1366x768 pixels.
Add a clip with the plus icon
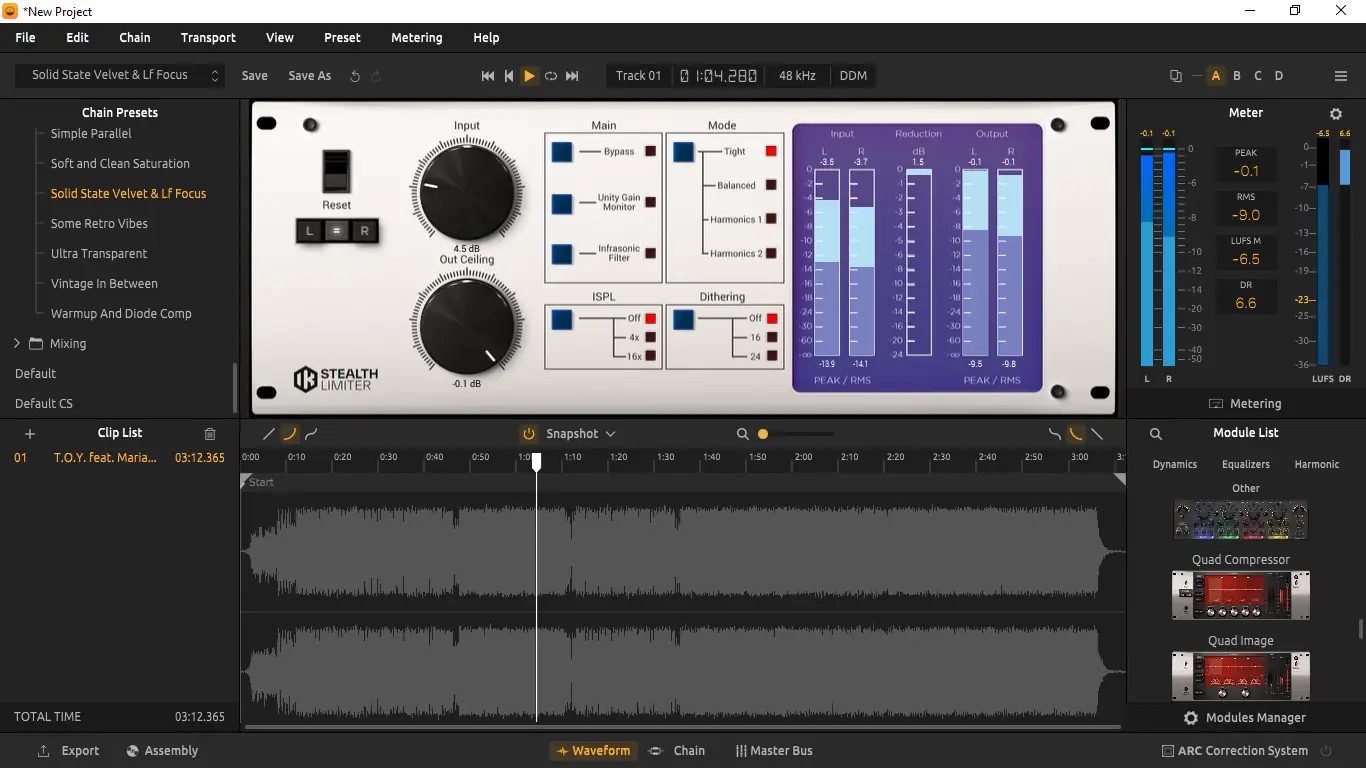tap(30, 434)
